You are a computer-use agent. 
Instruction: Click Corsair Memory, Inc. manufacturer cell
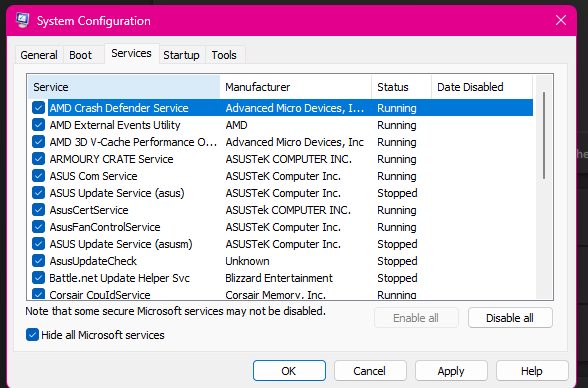pyautogui.click(x=275, y=295)
